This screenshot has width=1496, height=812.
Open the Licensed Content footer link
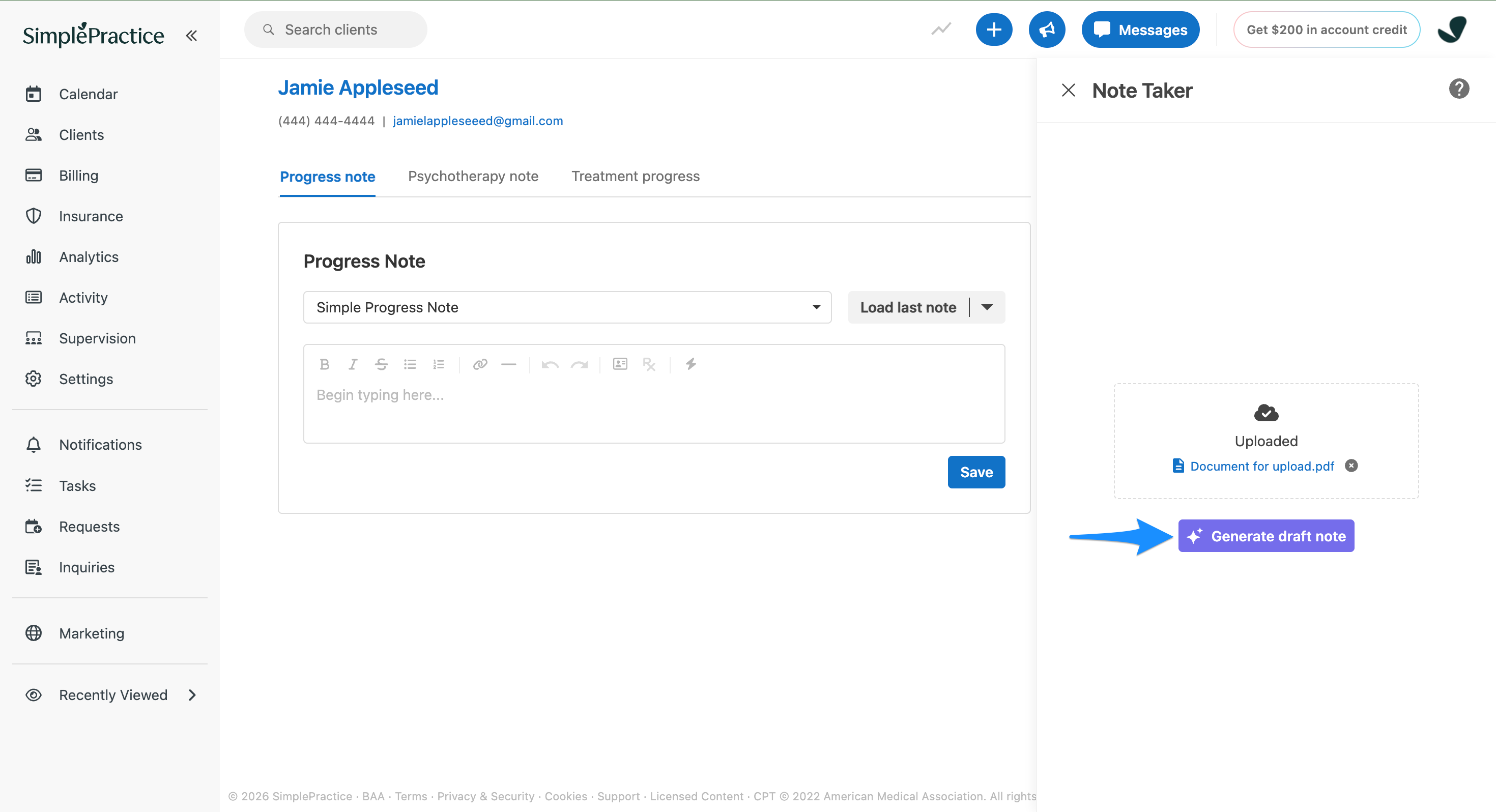tap(696, 796)
